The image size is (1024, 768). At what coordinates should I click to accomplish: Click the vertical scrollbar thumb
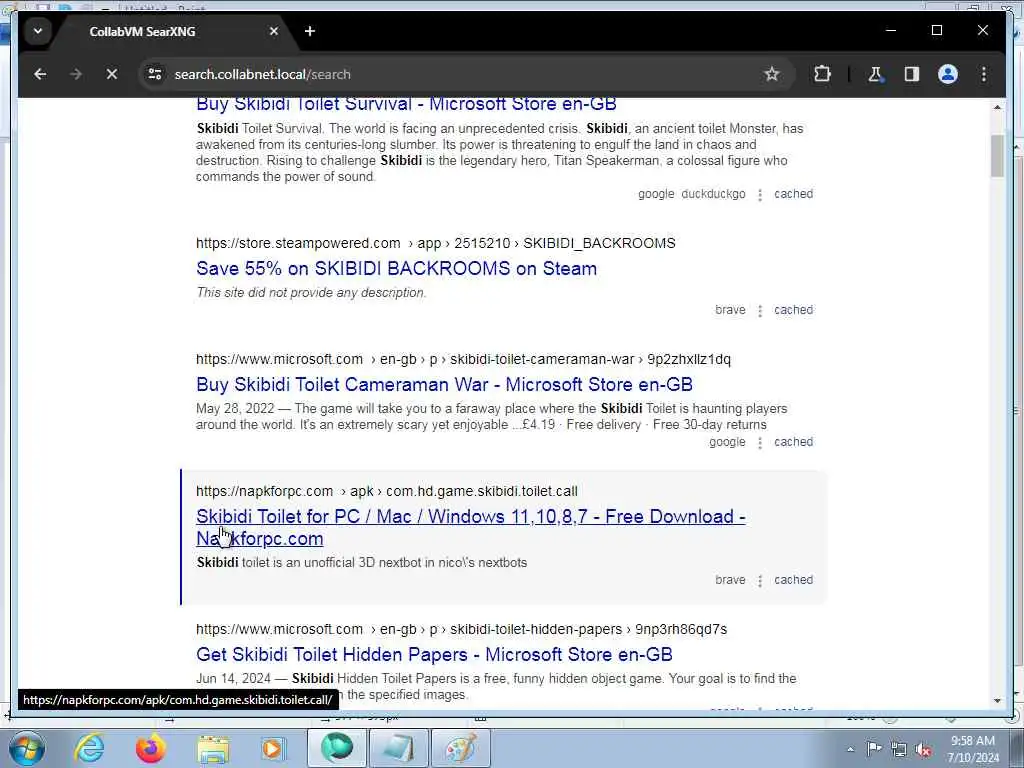pyautogui.click(x=997, y=155)
